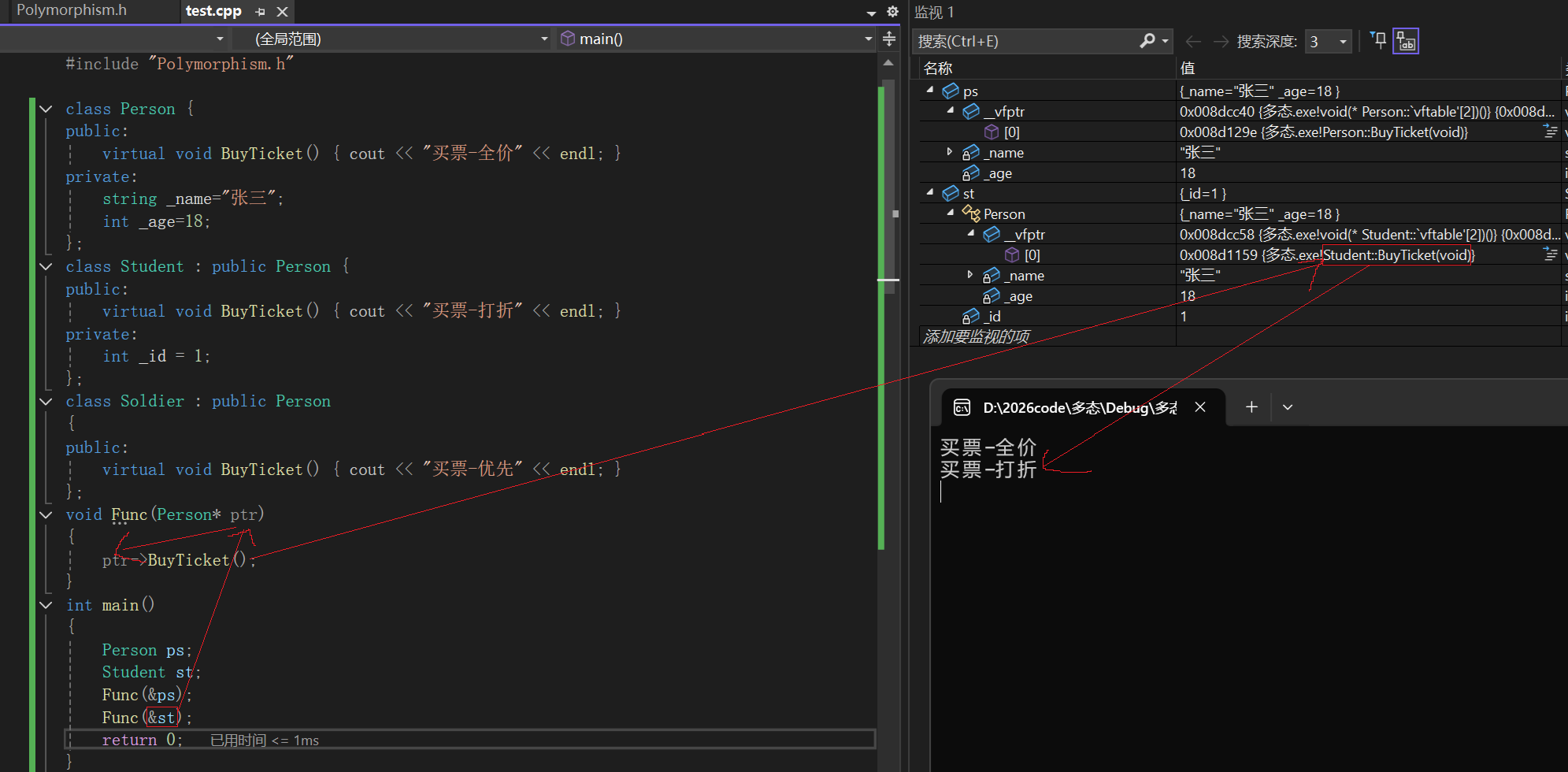The image size is (1568, 772).
Task: Expand the _name node under st's Person
Action: (970, 275)
